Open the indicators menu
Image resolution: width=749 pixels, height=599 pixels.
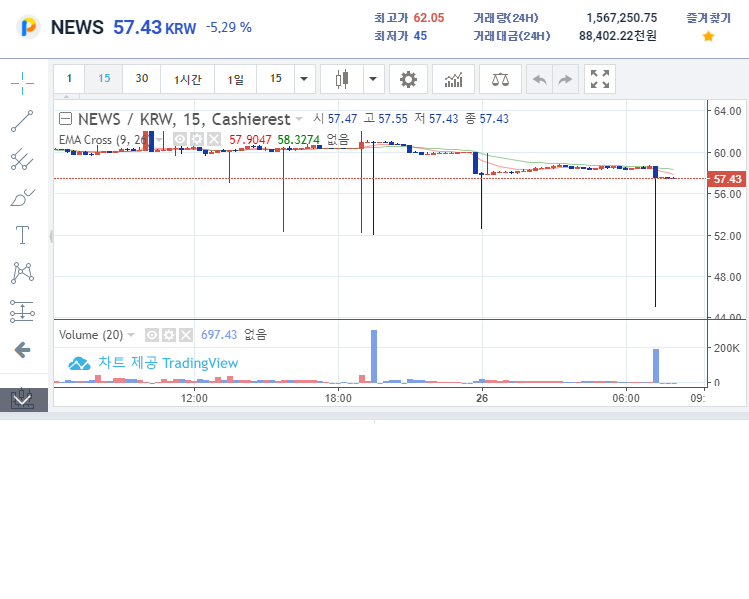pyautogui.click(x=453, y=79)
